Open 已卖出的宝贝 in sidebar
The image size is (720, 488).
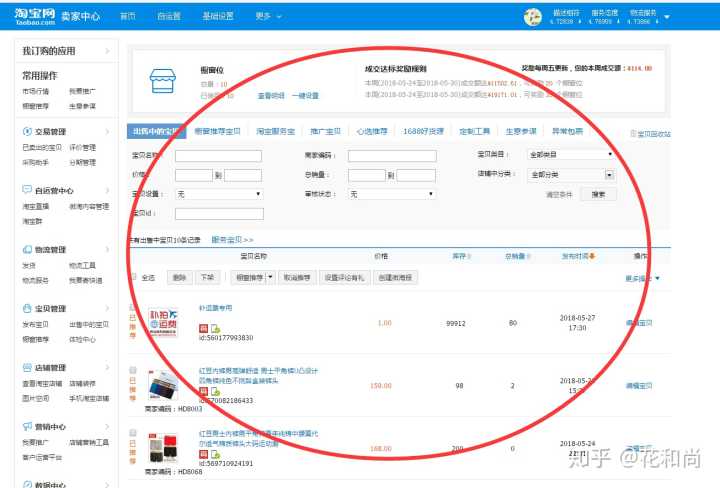(x=42, y=147)
